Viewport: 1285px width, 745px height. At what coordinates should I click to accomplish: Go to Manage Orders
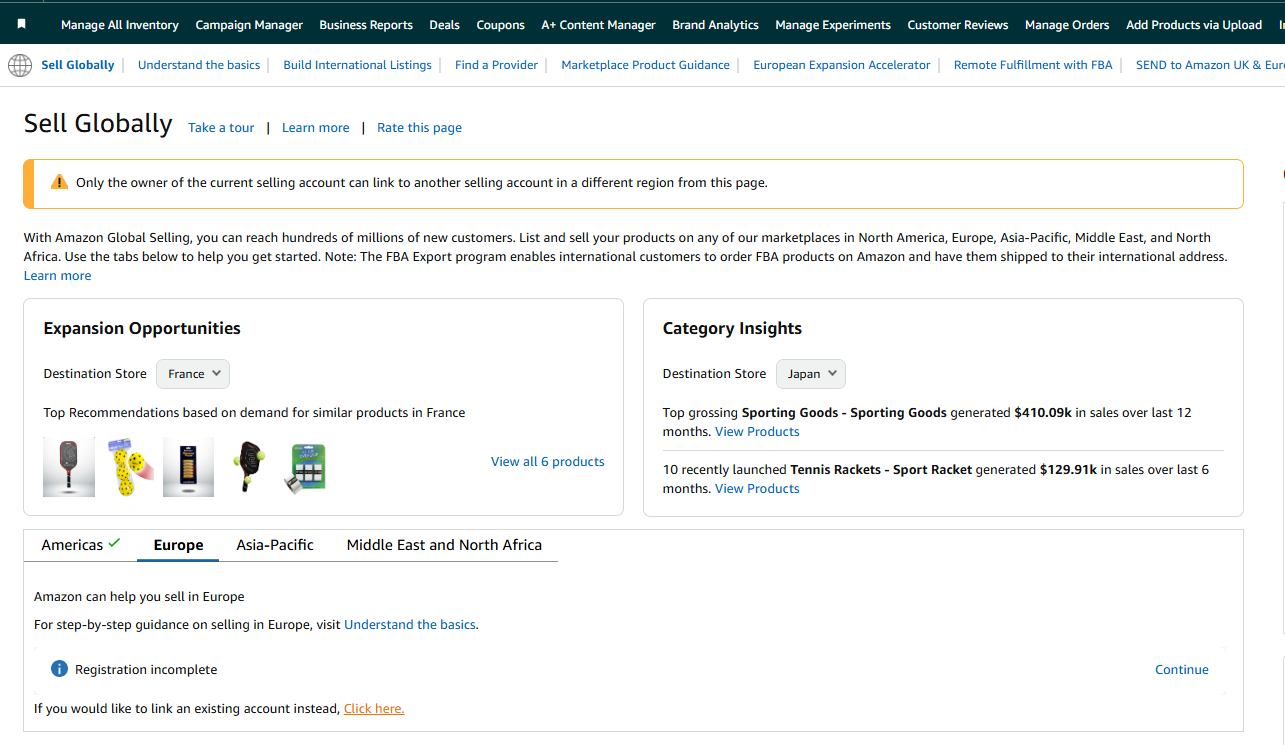tap(1067, 25)
